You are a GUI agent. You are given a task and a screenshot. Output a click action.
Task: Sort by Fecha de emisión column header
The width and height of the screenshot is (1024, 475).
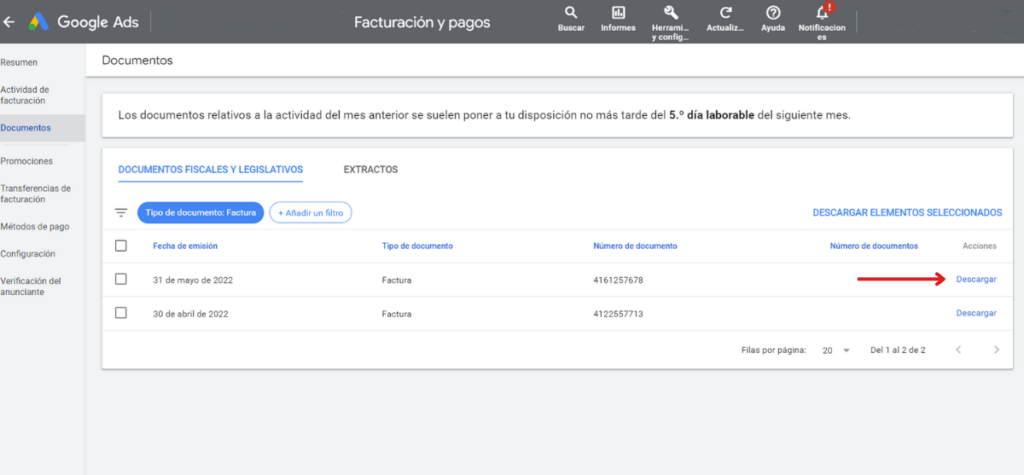[185, 246]
